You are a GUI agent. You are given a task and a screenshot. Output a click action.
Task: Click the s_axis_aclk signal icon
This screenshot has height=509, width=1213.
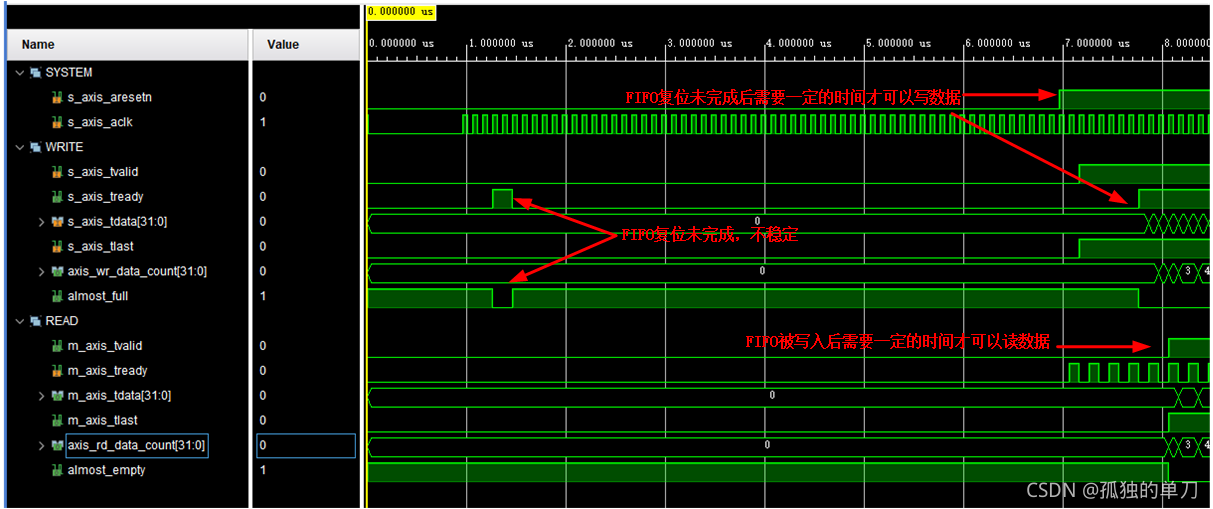coord(58,122)
